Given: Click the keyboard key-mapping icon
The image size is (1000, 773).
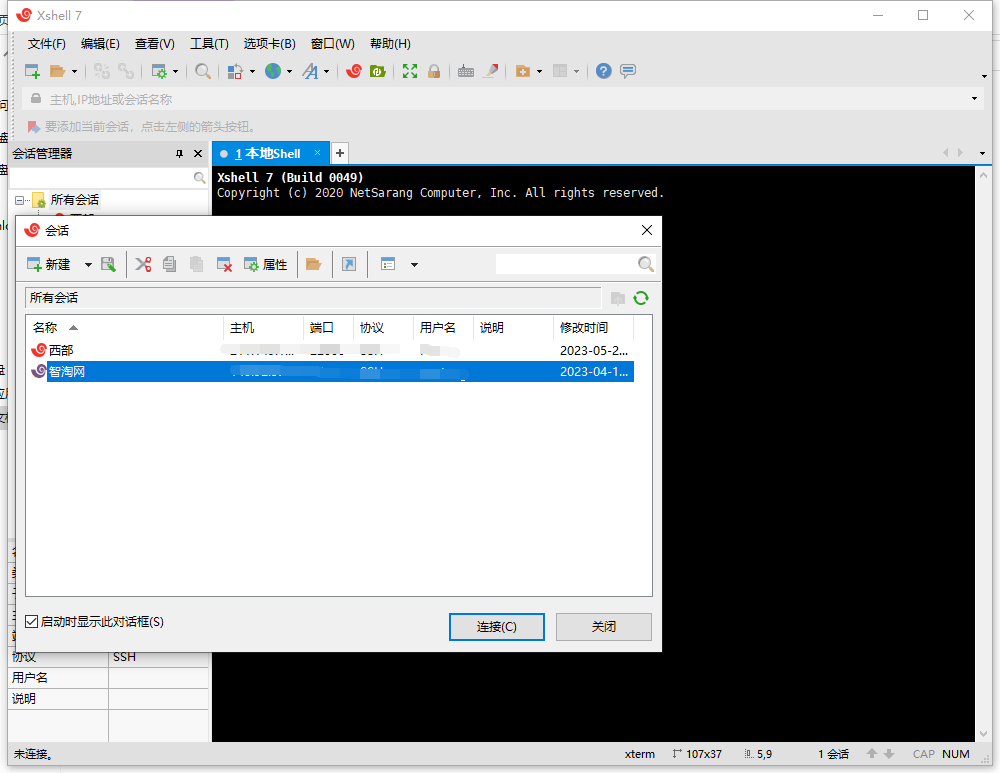Looking at the screenshot, I should coord(466,71).
